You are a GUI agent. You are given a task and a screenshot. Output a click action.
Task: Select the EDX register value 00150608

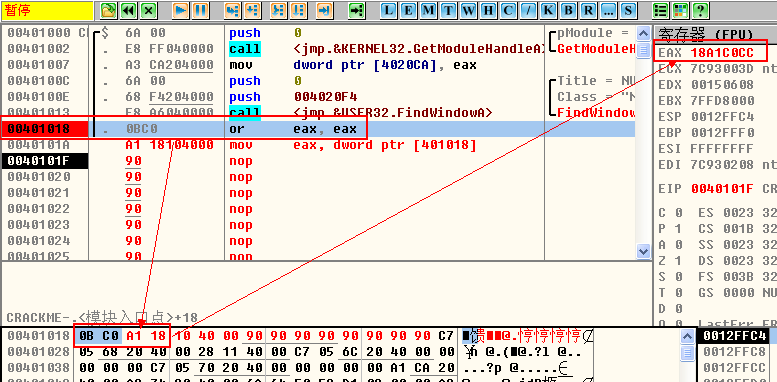point(722,85)
